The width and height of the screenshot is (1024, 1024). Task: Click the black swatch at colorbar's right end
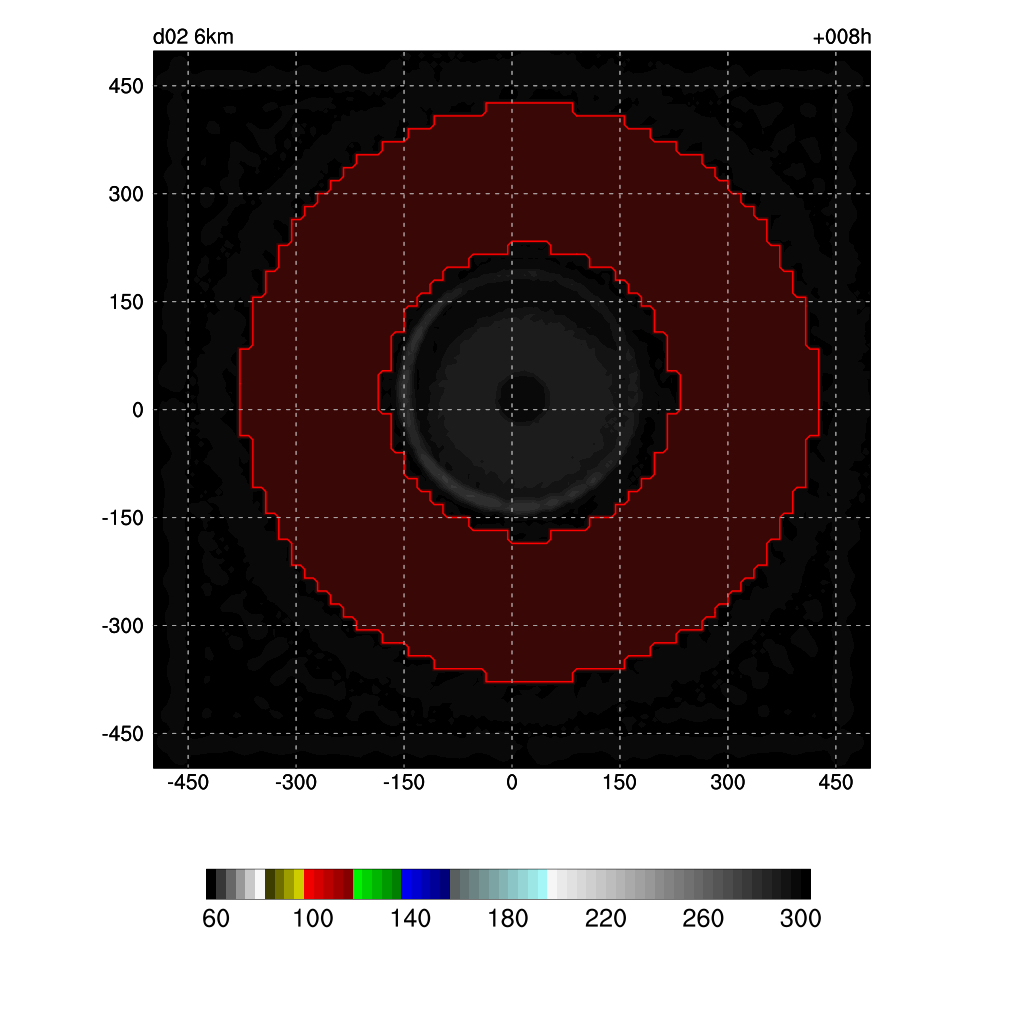pos(804,884)
